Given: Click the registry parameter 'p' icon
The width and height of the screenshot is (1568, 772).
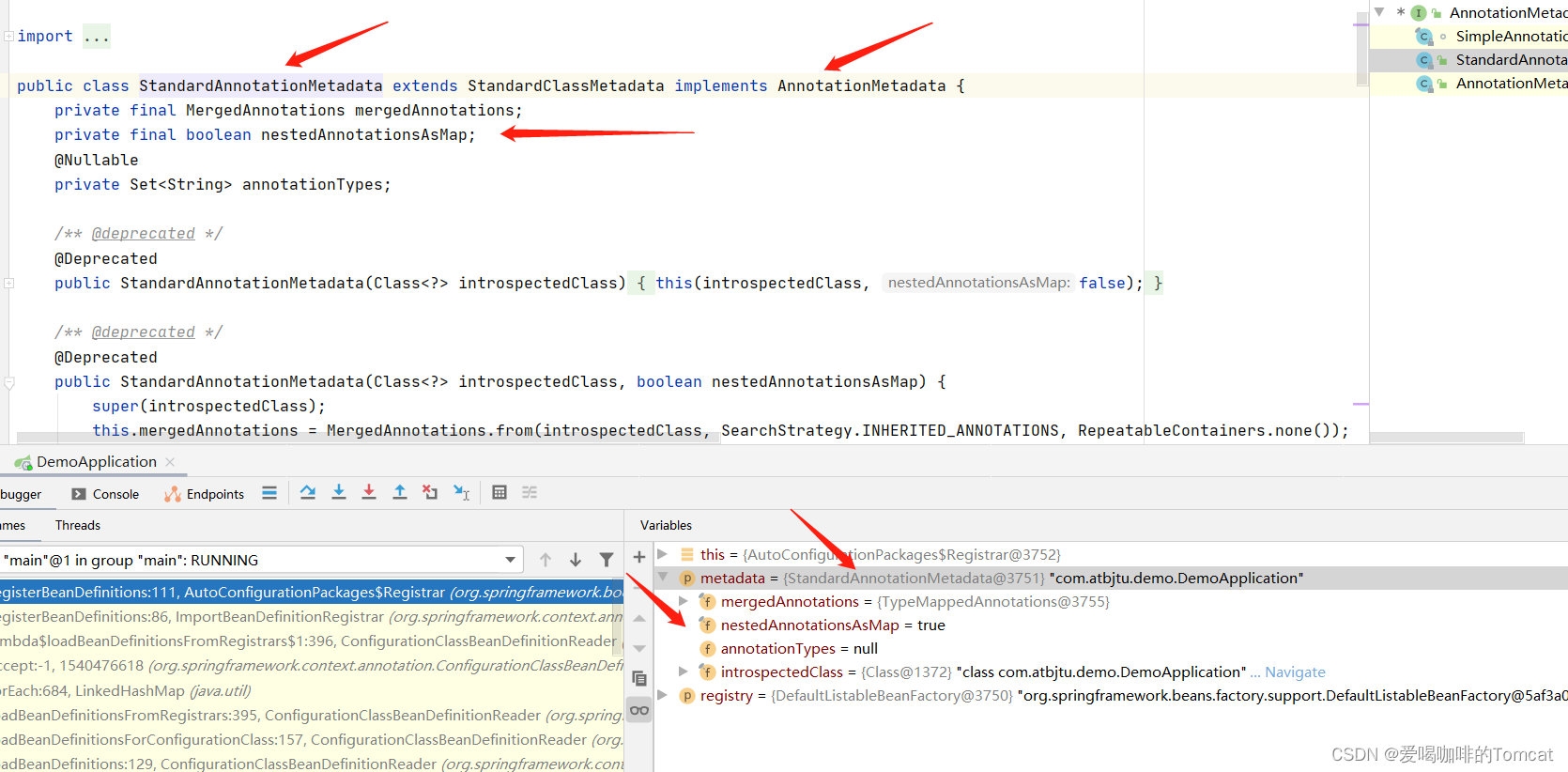Looking at the screenshot, I should (x=687, y=696).
